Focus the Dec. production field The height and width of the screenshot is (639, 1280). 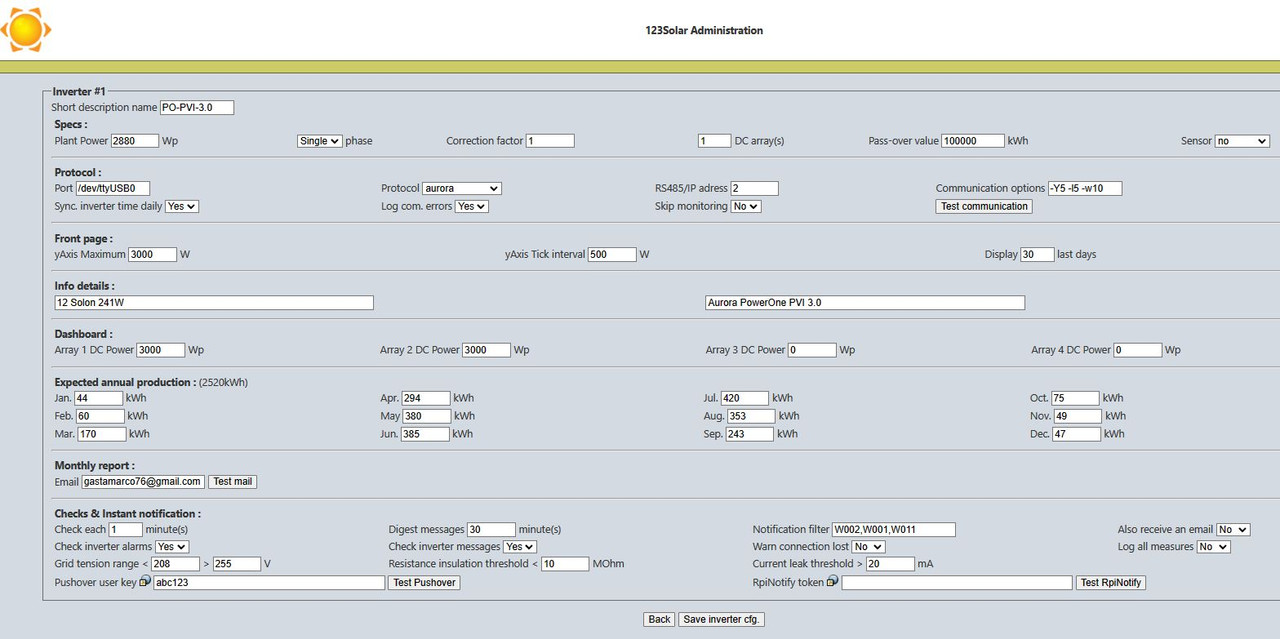click(1077, 434)
